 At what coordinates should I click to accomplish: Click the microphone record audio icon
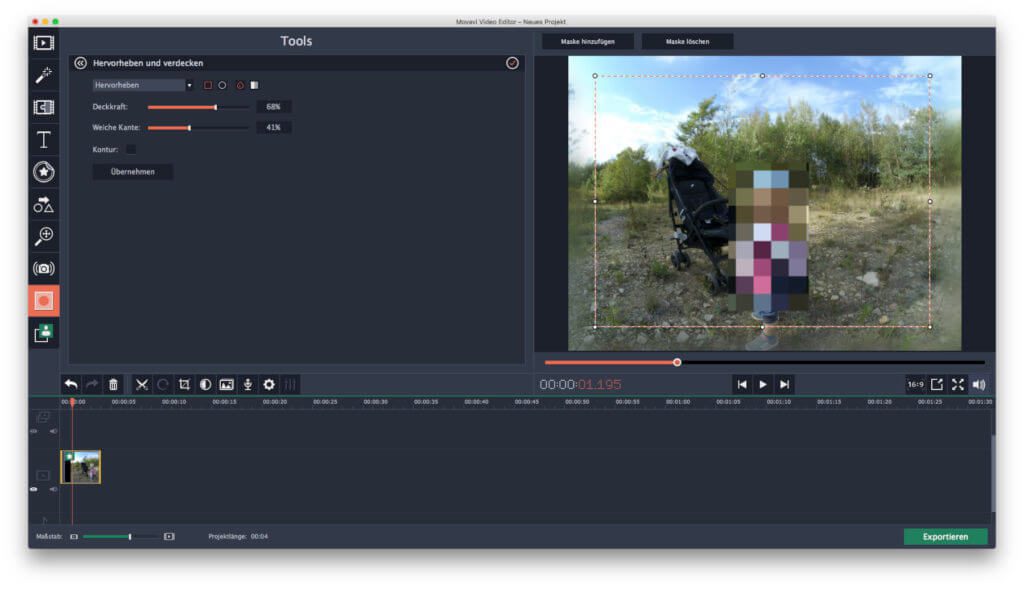pos(248,384)
